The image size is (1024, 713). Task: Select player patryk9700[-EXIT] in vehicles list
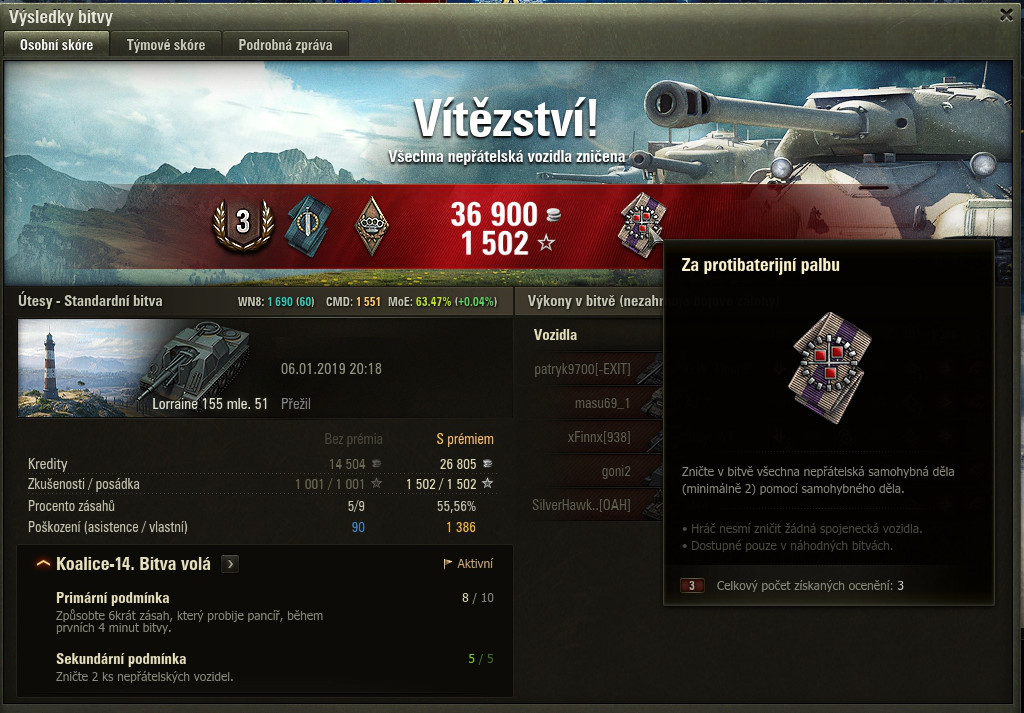[583, 370]
